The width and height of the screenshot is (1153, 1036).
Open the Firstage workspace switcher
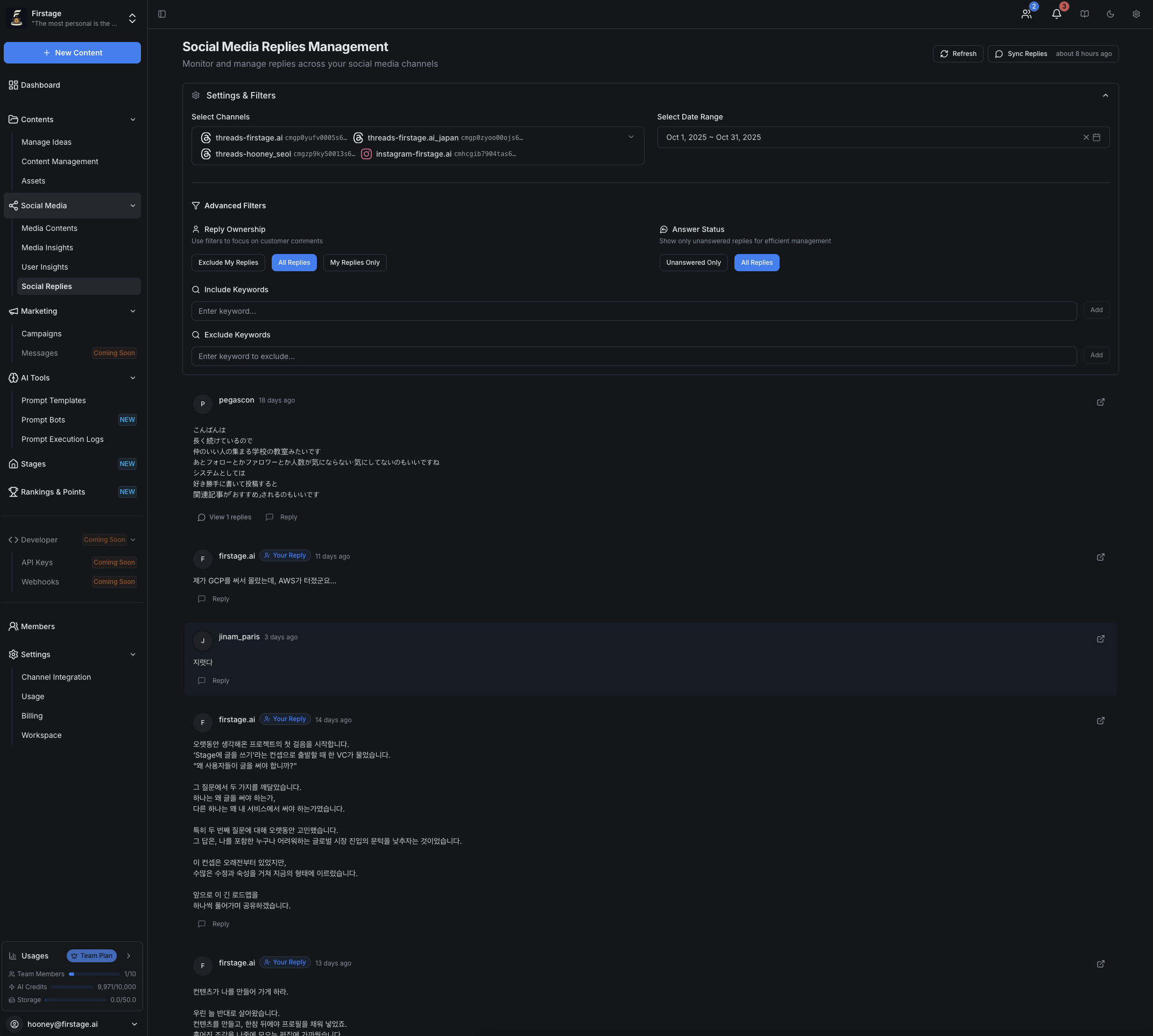pyautogui.click(x=132, y=18)
